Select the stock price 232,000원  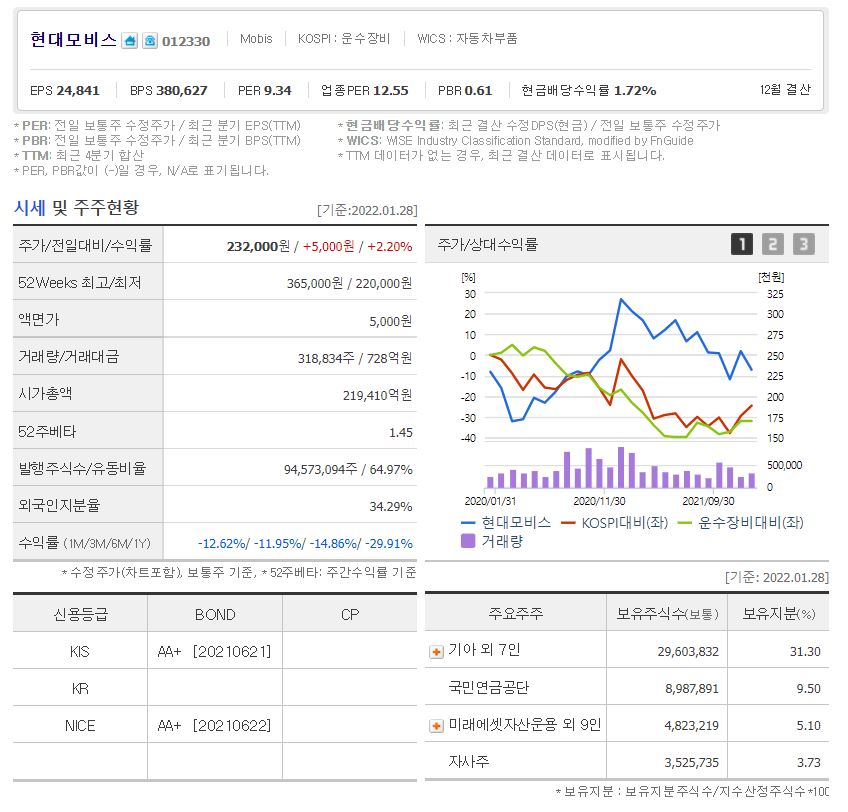click(x=258, y=246)
